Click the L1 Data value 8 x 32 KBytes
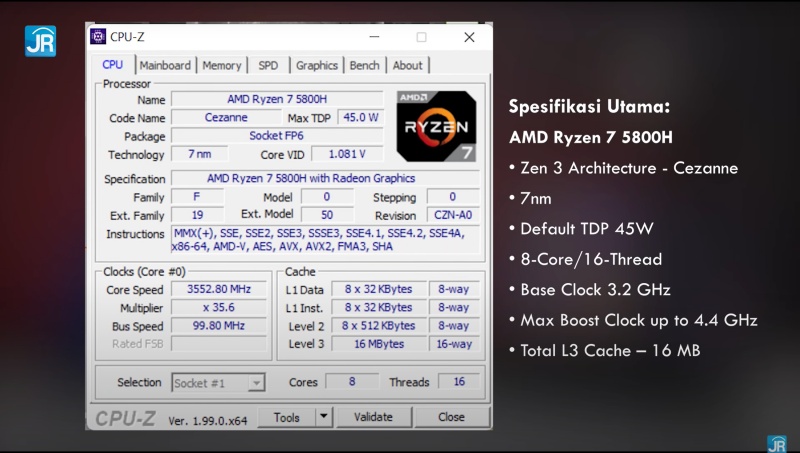The height and width of the screenshot is (453, 800). tap(379, 289)
